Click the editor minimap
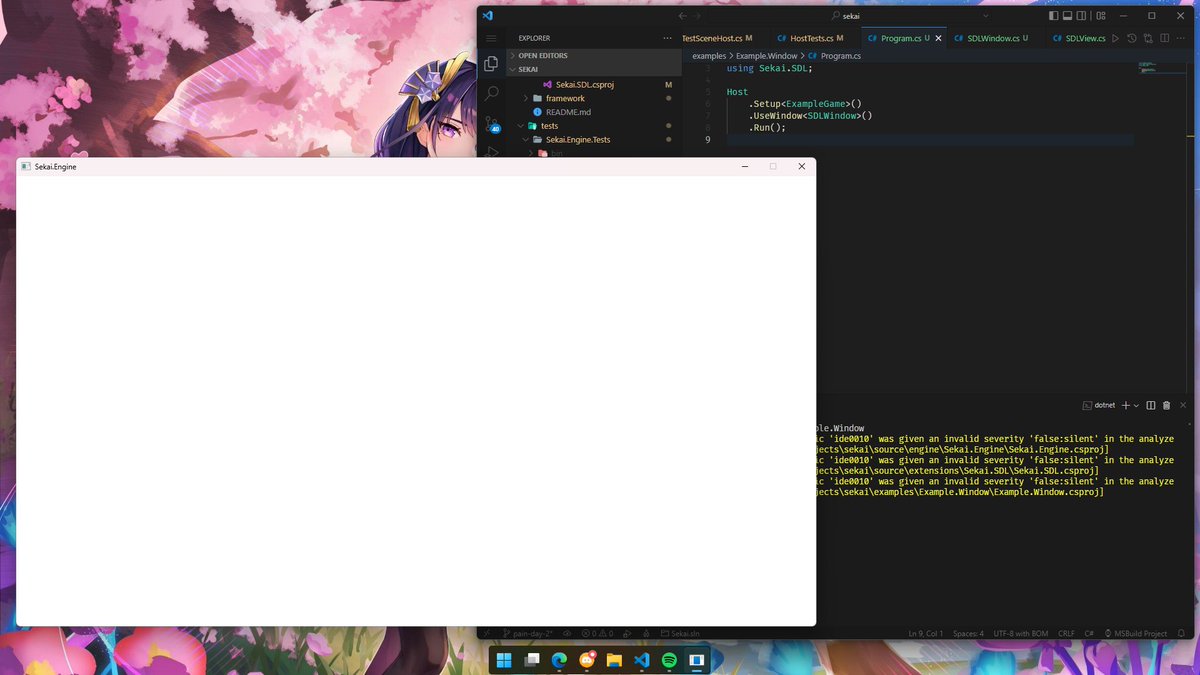1200x675 pixels. pyautogui.click(x=1160, y=68)
